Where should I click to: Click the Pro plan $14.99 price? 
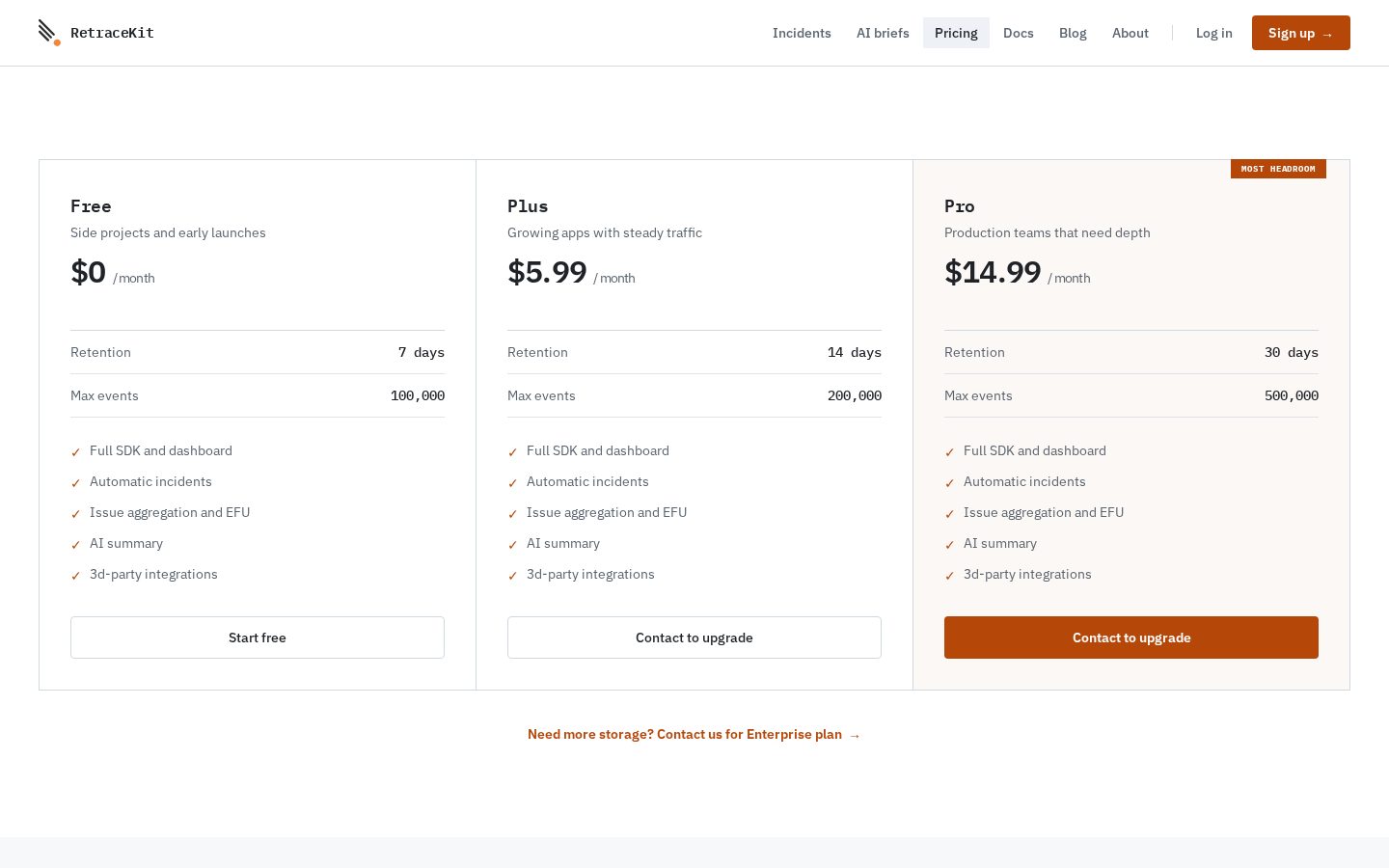pyautogui.click(x=993, y=273)
